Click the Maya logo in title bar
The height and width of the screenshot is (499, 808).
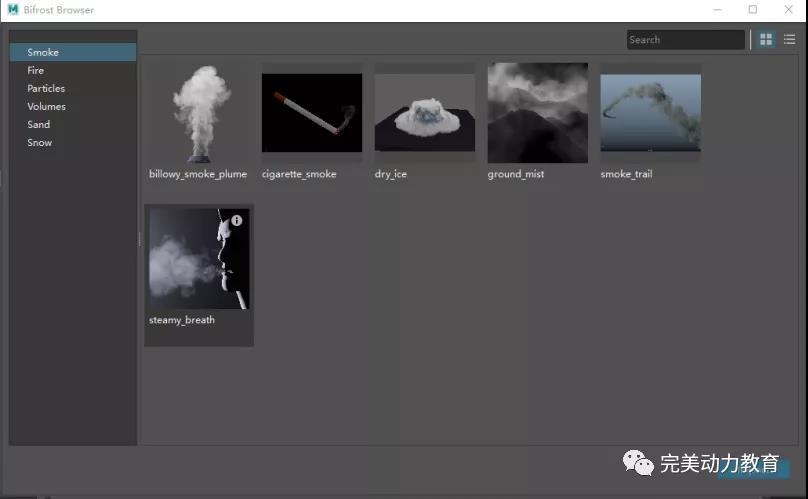(x=13, y=10)
